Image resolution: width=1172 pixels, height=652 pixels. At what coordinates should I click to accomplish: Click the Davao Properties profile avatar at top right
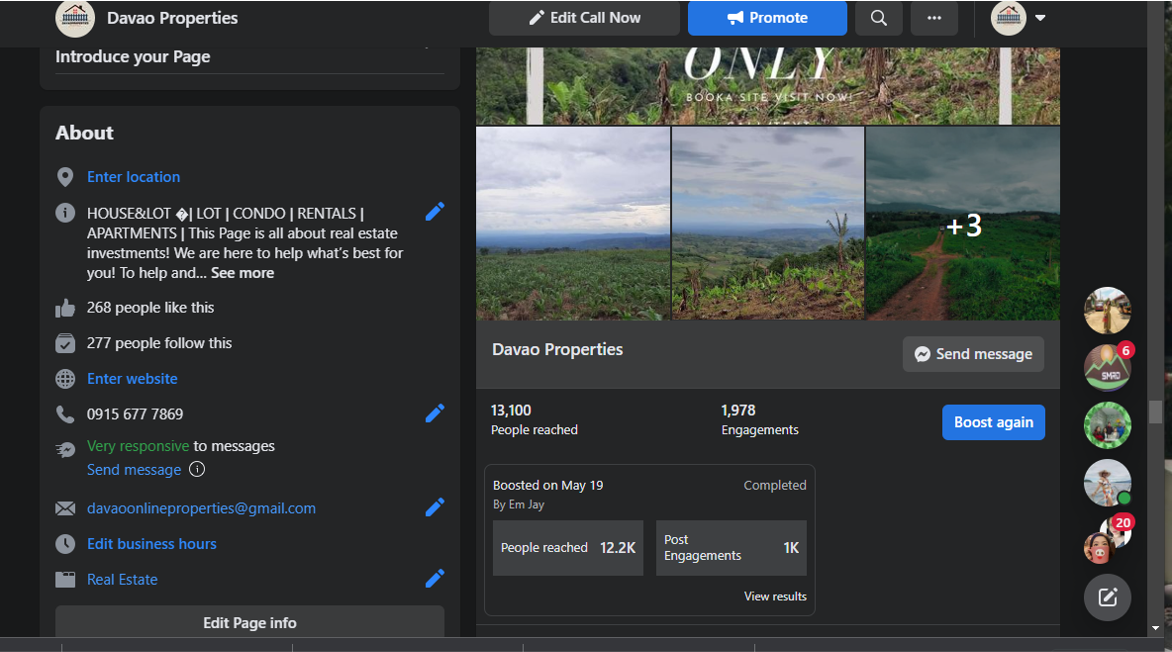tap(1008, 18)
